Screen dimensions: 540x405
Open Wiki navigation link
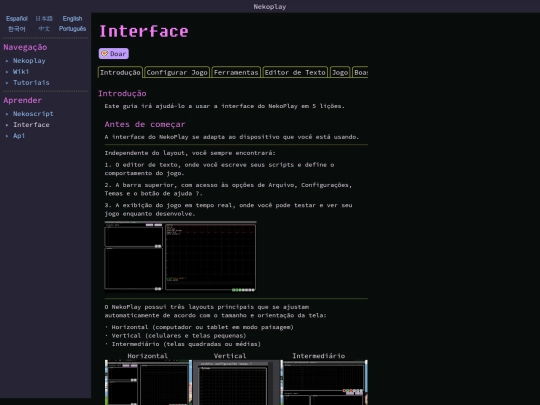point(21,72)
